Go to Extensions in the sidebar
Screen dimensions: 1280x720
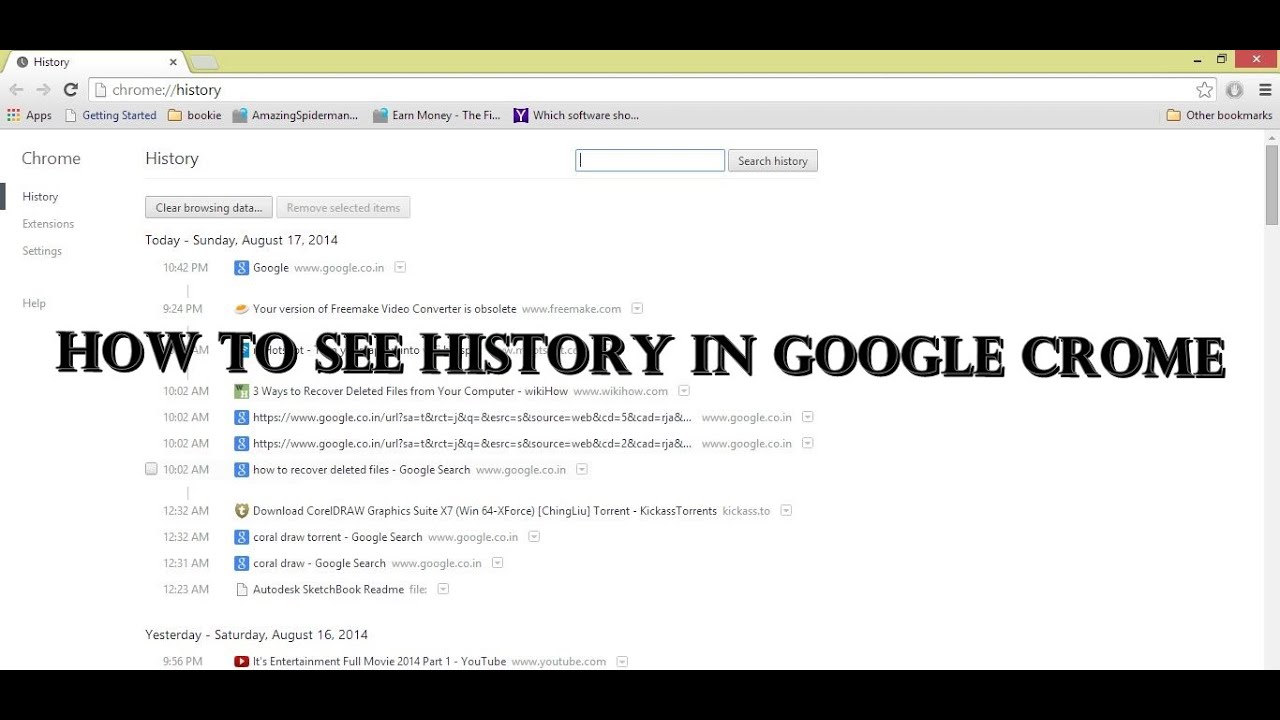point(48,224)
